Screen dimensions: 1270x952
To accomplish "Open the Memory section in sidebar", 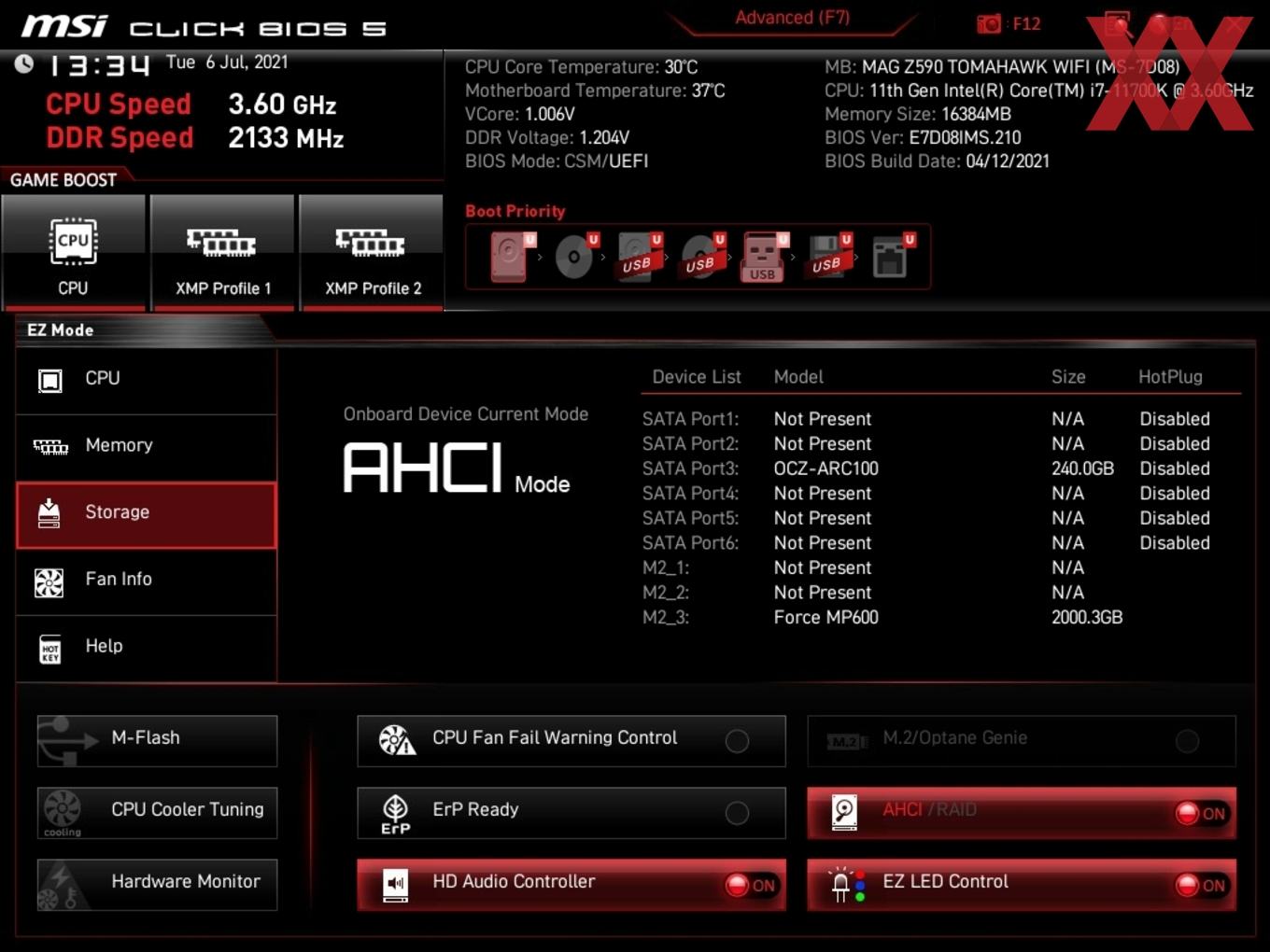I will [146, 446].
